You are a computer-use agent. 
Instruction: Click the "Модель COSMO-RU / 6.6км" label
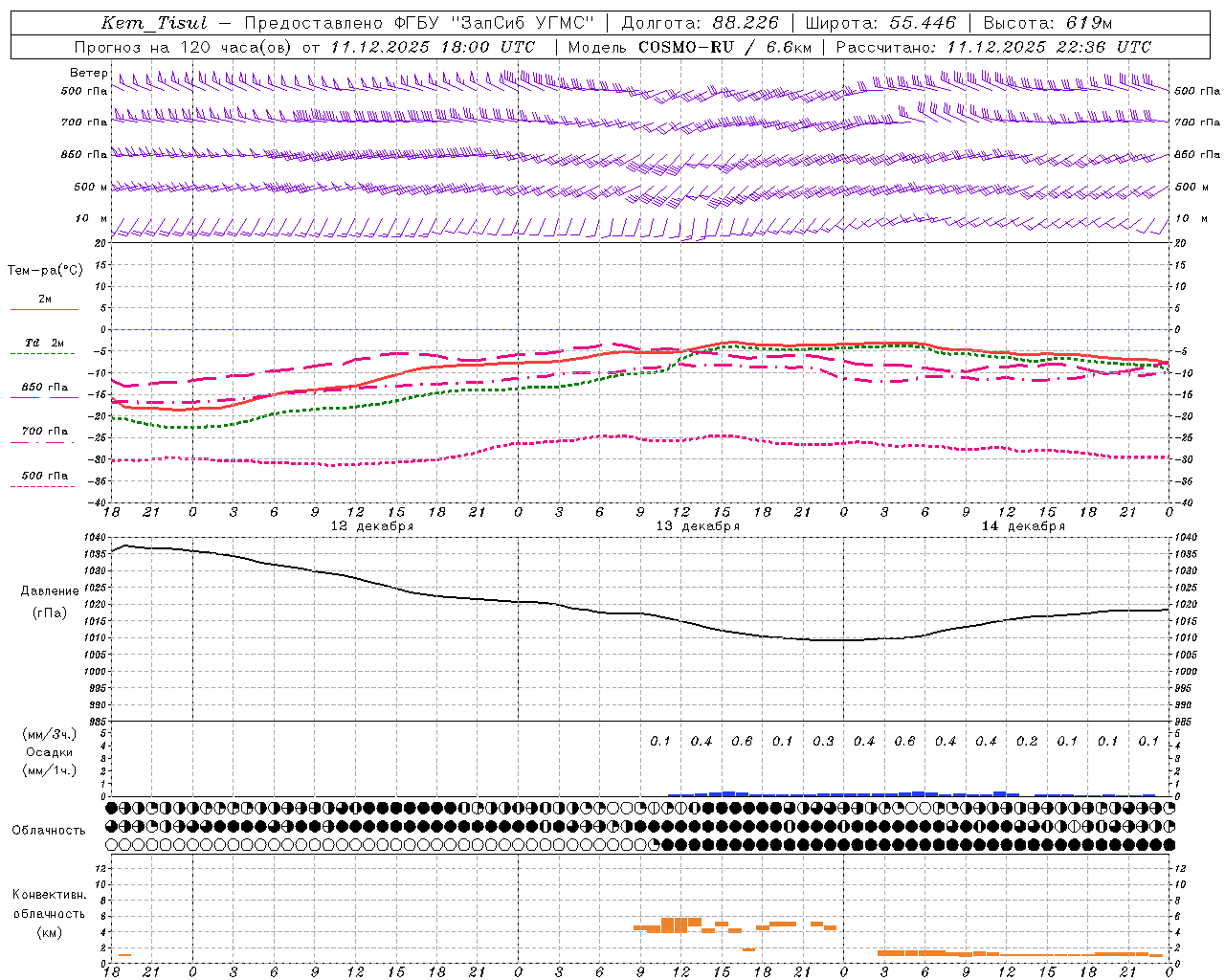coord(689,47)
